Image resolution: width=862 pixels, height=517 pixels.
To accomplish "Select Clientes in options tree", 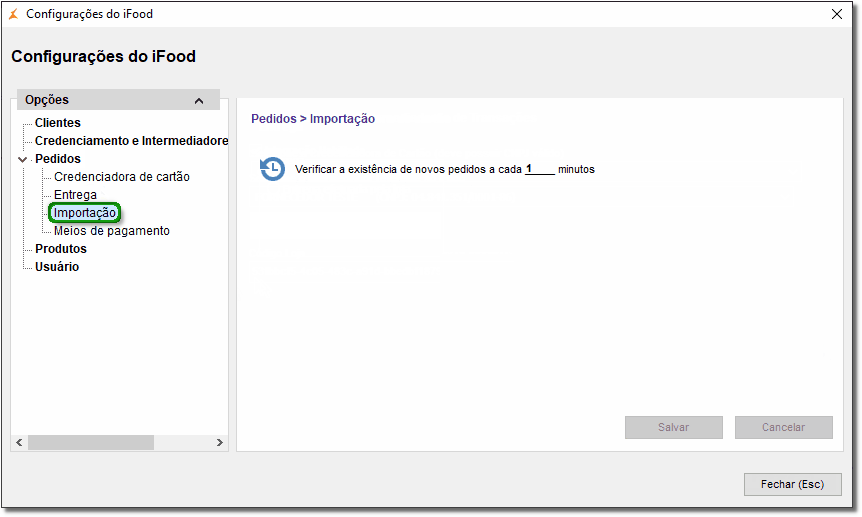I will click(x=58, y=123).
